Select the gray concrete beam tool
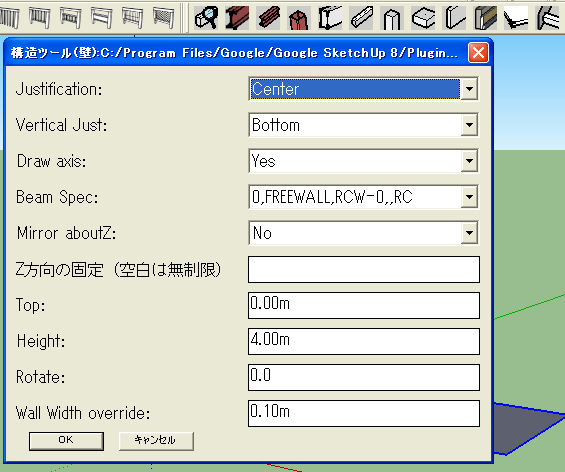Viewport: 565px width, 472px height. click(361, 18)
